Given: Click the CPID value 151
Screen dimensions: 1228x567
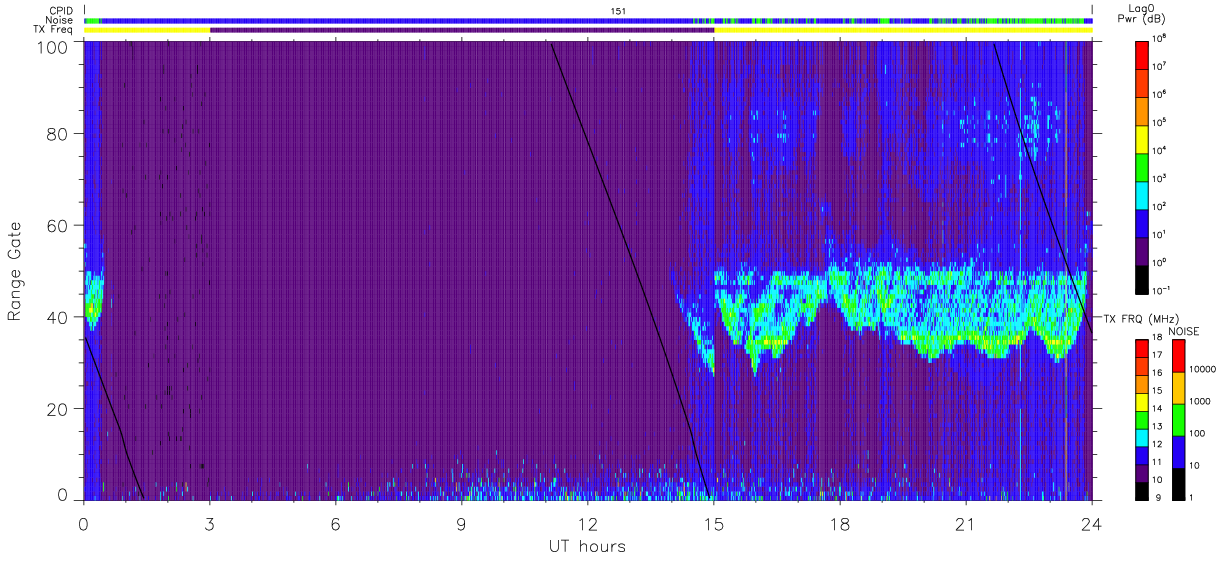Looking at the screenshot, I should point(619,10).
